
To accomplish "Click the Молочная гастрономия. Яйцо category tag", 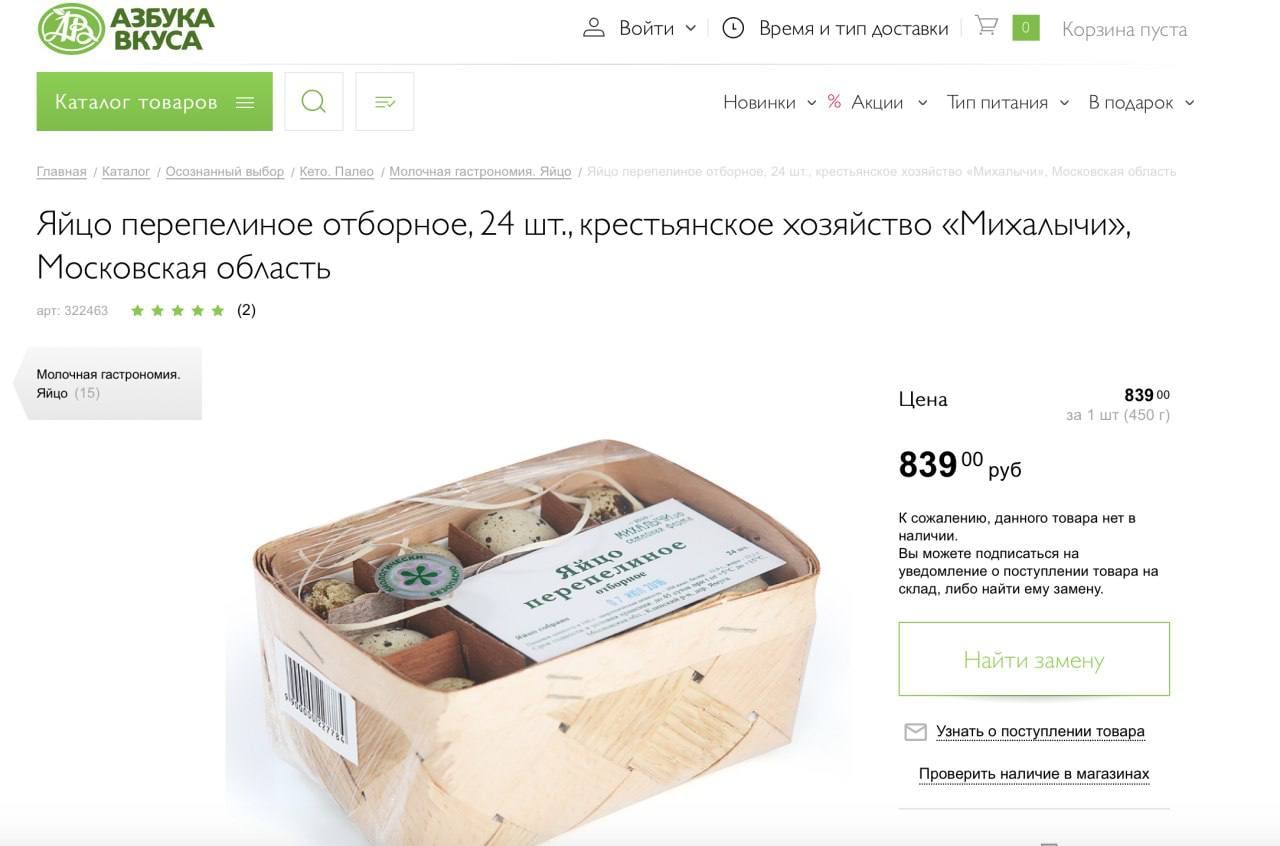I will [x=109, y=383].
